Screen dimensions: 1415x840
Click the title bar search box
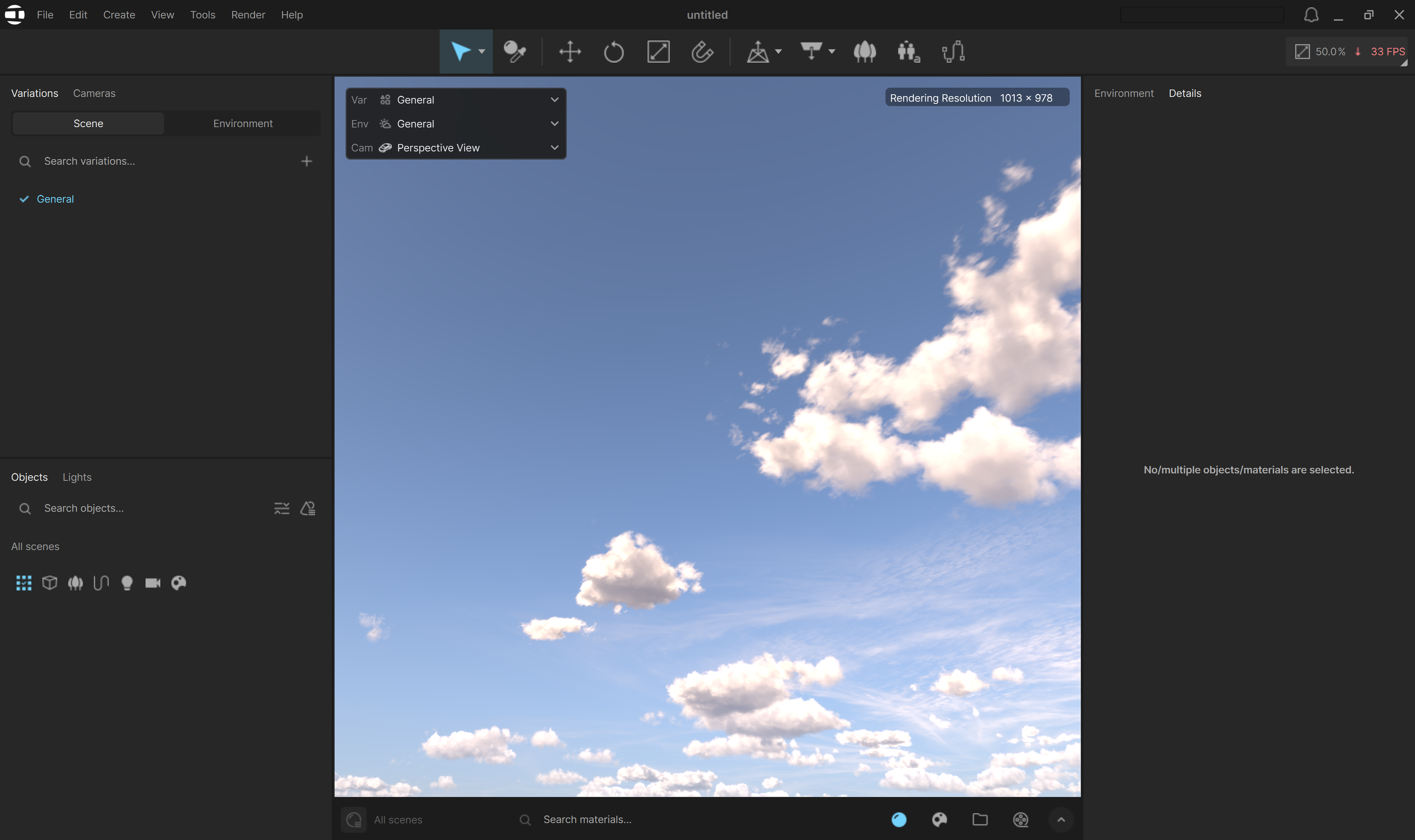[x=1202, y=15]
